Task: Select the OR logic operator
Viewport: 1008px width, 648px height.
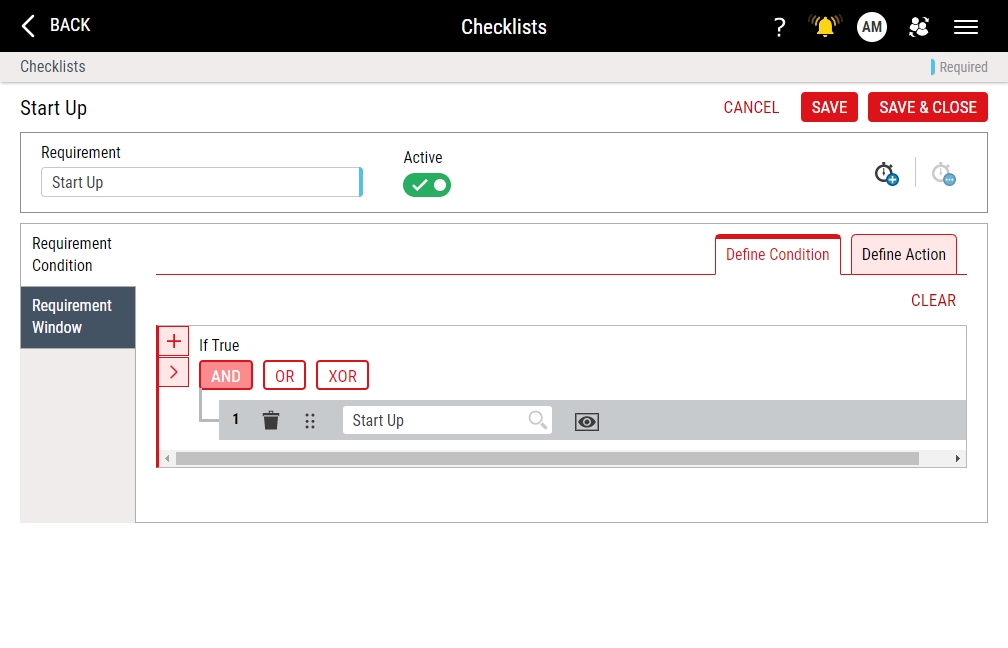Action: point(285,376)
